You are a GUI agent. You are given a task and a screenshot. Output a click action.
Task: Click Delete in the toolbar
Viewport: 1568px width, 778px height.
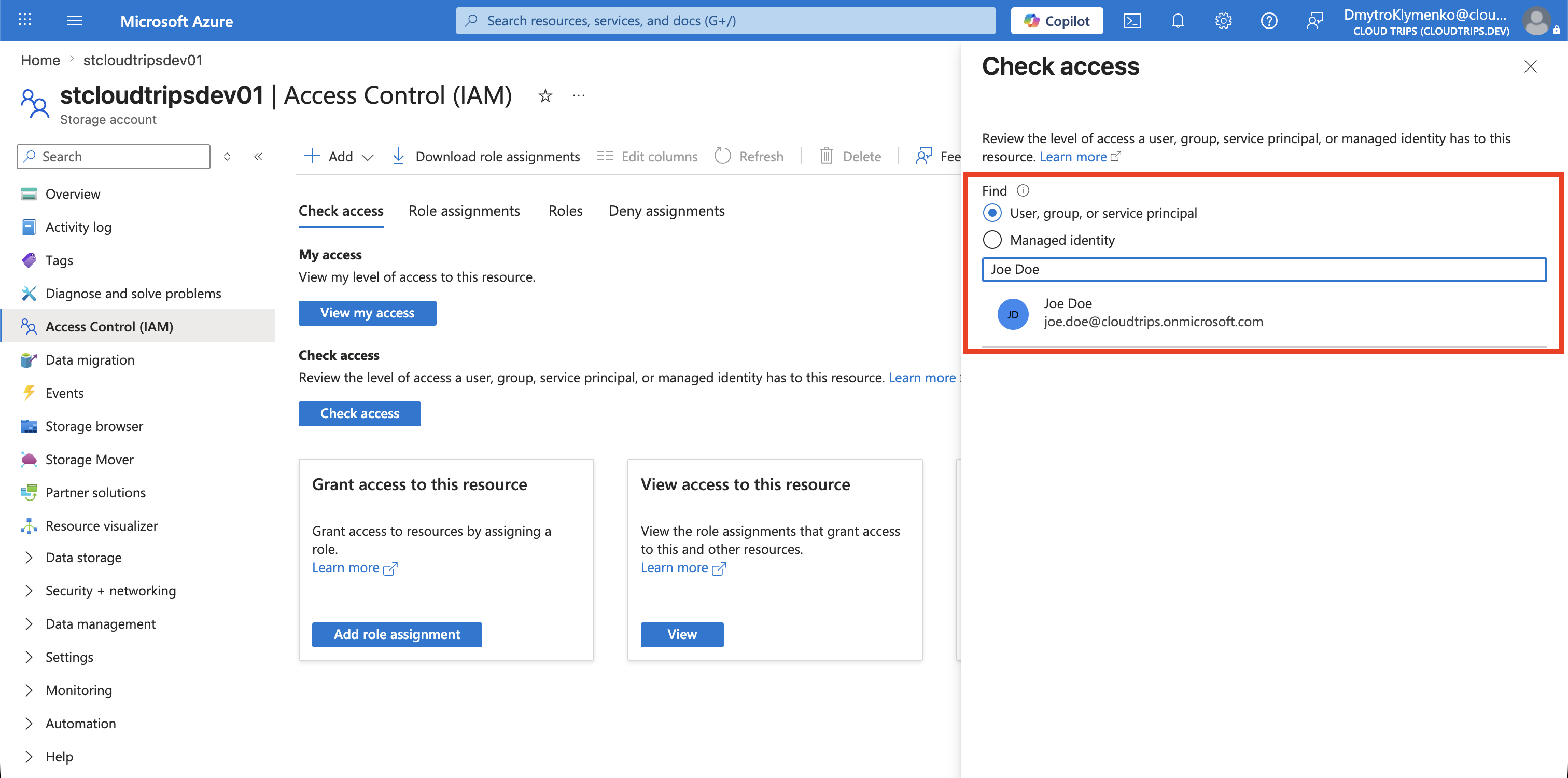850,157
